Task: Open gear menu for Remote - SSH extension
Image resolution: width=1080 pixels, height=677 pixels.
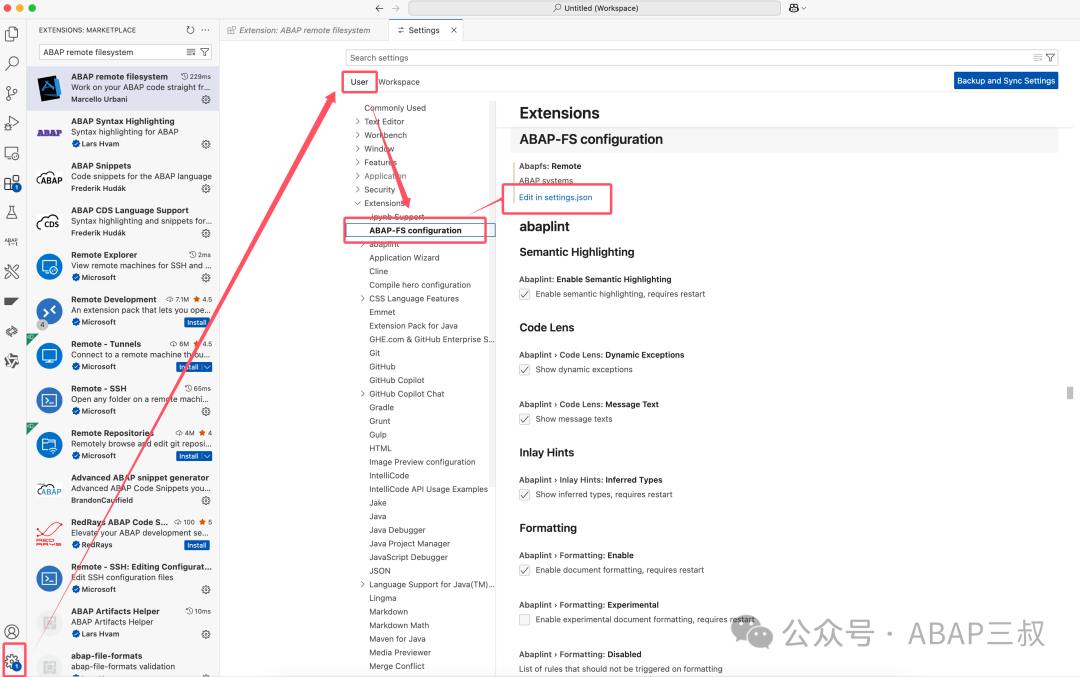Action: (206, 412)
